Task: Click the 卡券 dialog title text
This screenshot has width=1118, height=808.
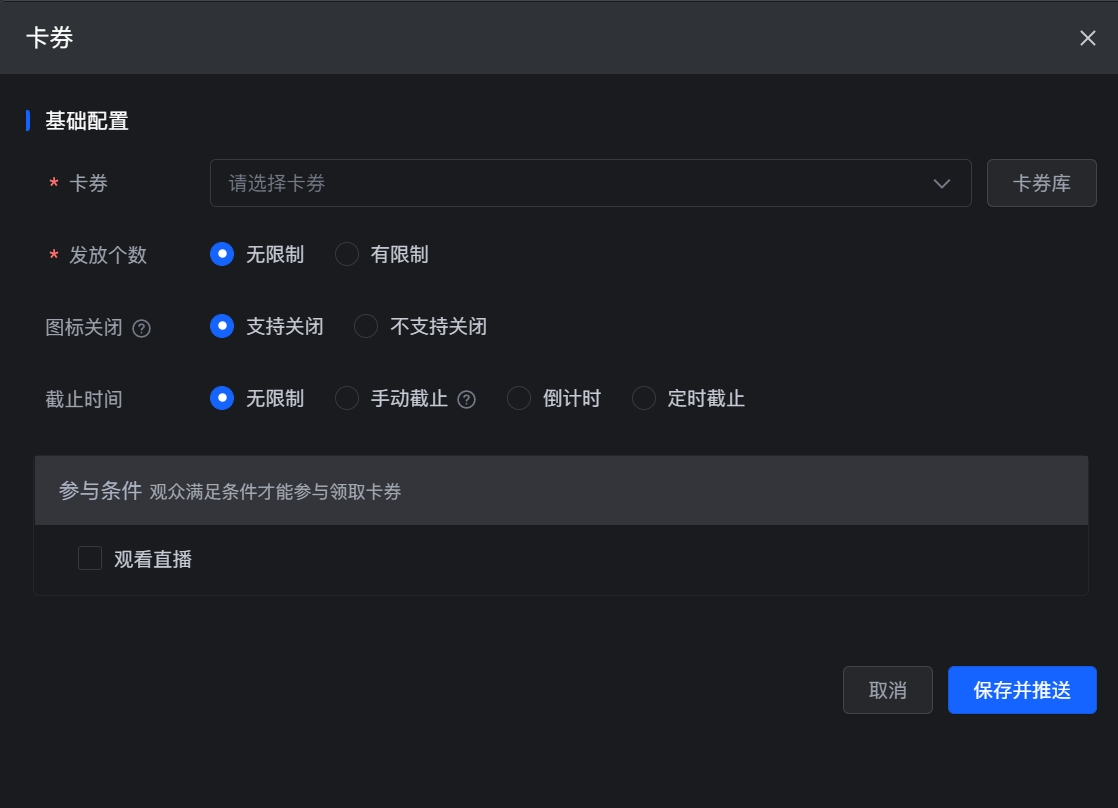Action: (50, 38)
